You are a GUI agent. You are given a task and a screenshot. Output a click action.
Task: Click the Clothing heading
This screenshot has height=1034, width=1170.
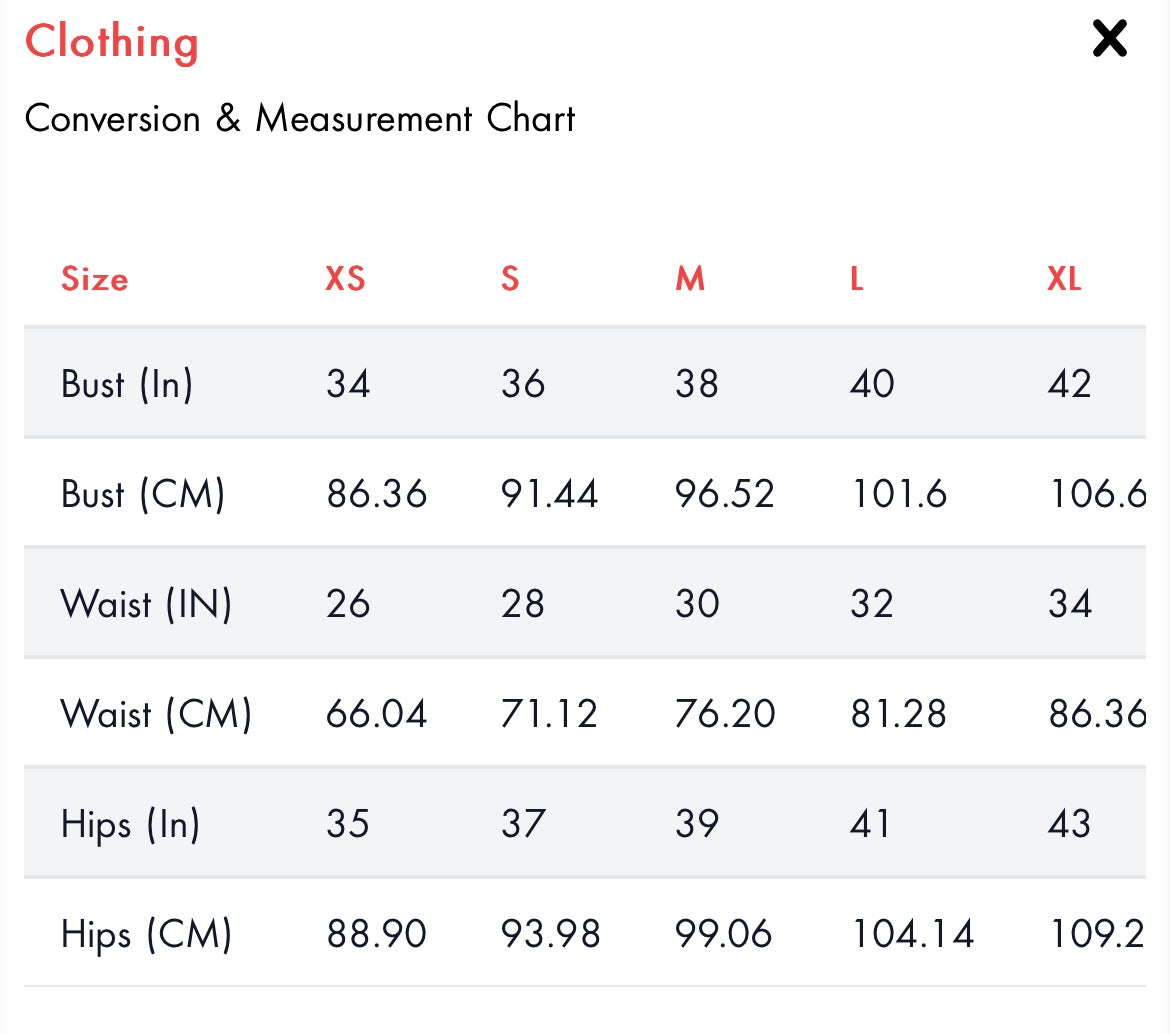pos(112,42)
